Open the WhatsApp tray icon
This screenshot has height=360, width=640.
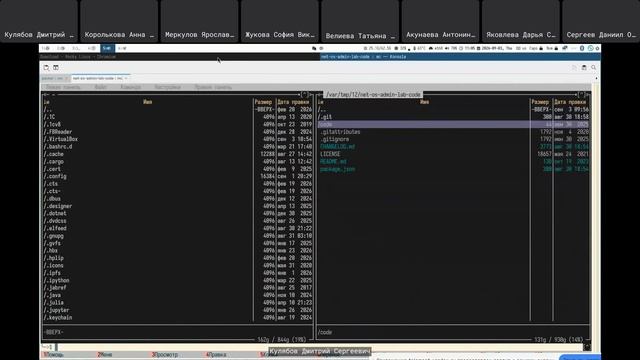pyautogui.click(x=590, y=48)
